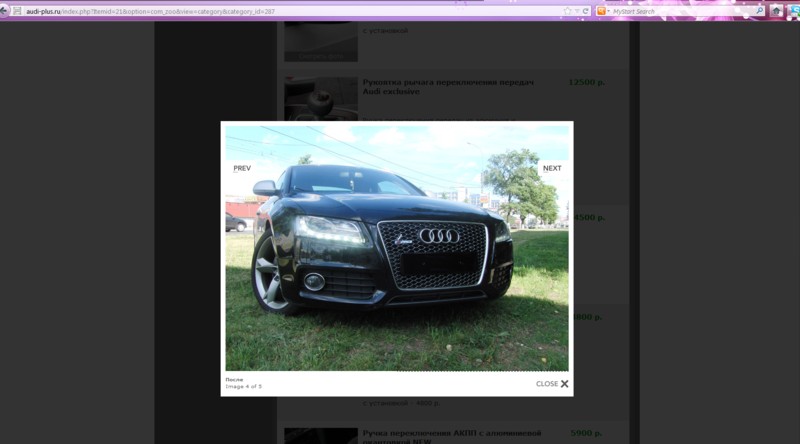Click the CLOSE text in the lightbox
Screen dimensions: 800x444
[547, 384]
